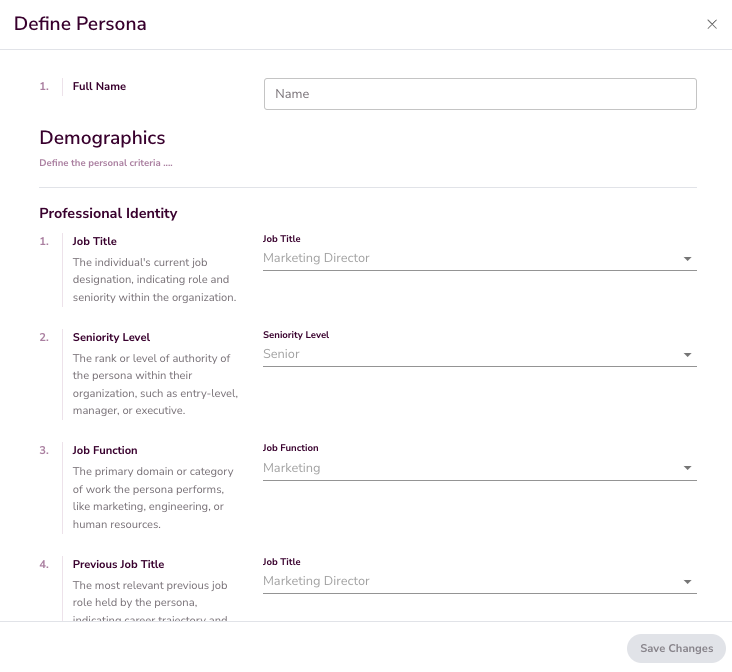Click the Seniority Level description text

[155, 384]
